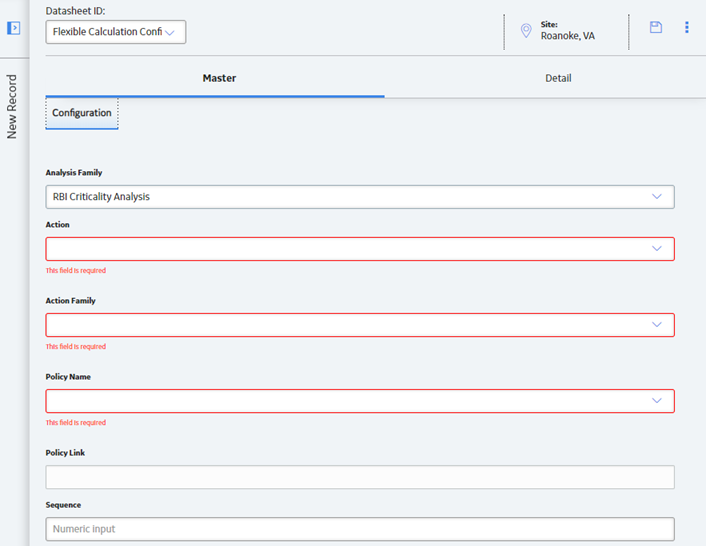Click the Policy Link text field
Image resolution: width=706 pixels, height=546 pixels.
tap(360, 477)
